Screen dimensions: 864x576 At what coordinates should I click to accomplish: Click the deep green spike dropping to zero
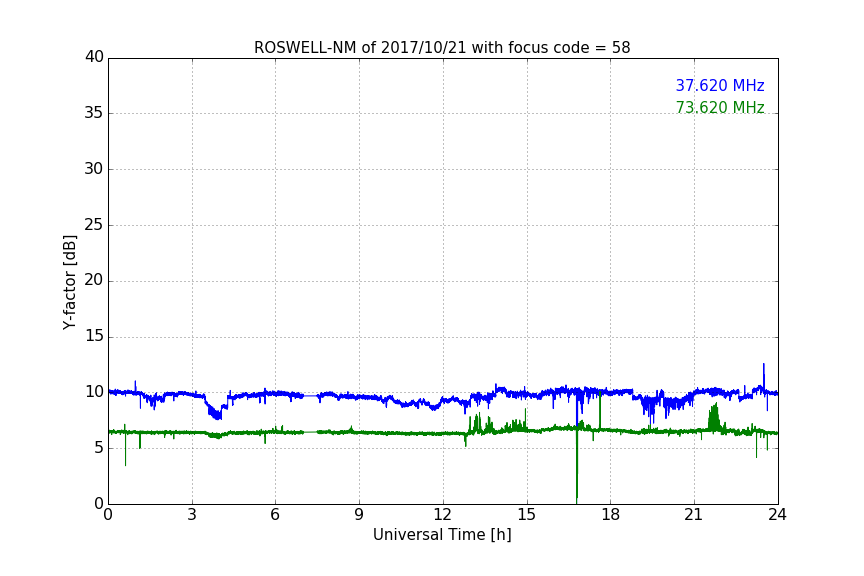pyautogui.click(x=577, y=466)
